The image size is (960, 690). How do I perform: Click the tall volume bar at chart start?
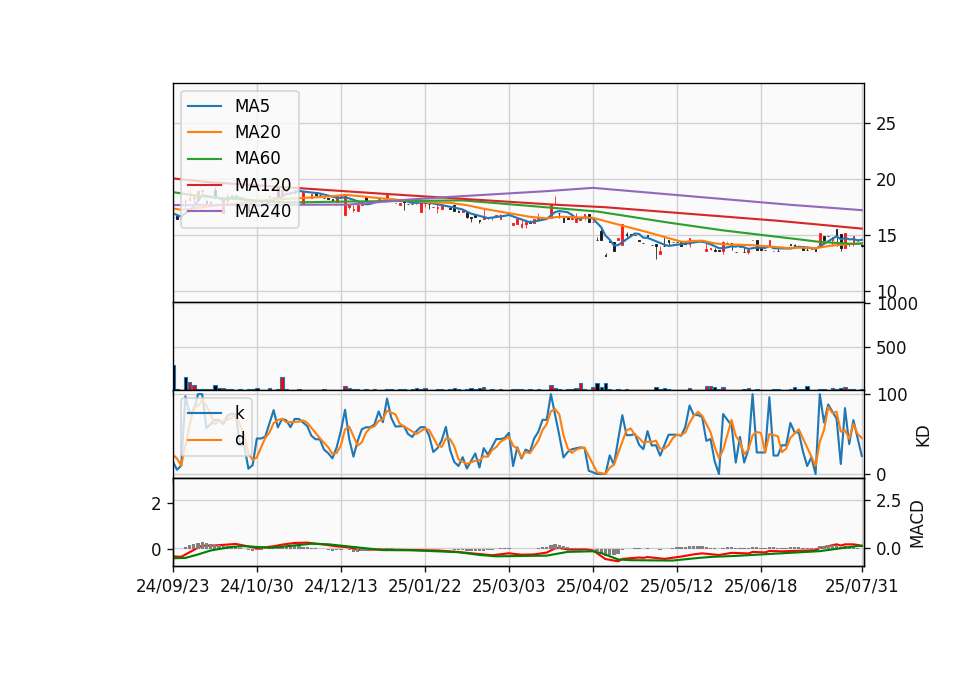point(174,378)
